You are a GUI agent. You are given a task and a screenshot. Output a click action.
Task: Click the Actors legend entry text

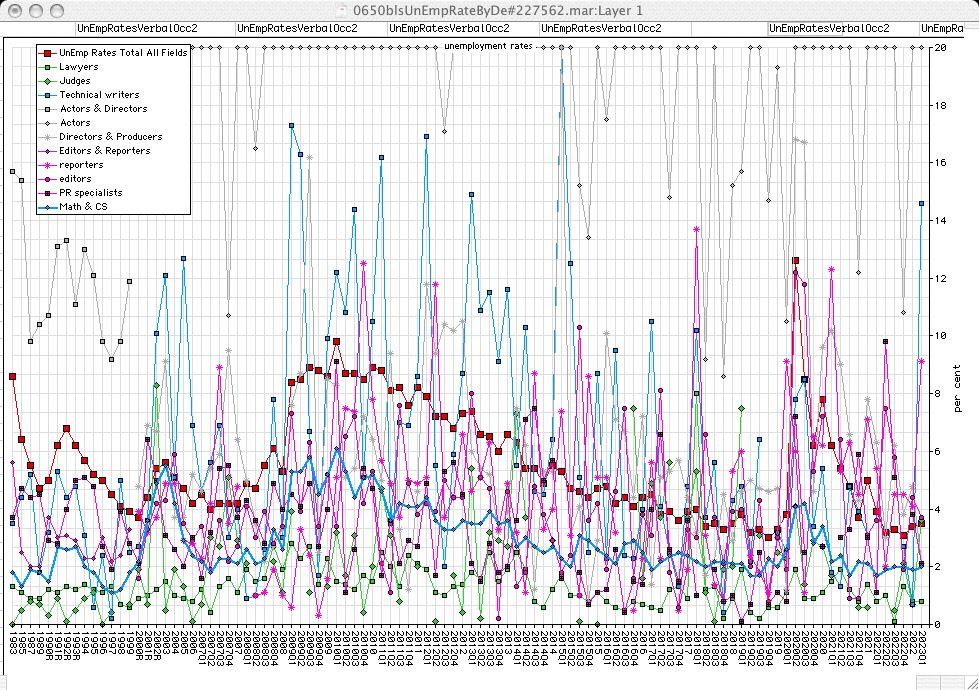click(75, 123)
